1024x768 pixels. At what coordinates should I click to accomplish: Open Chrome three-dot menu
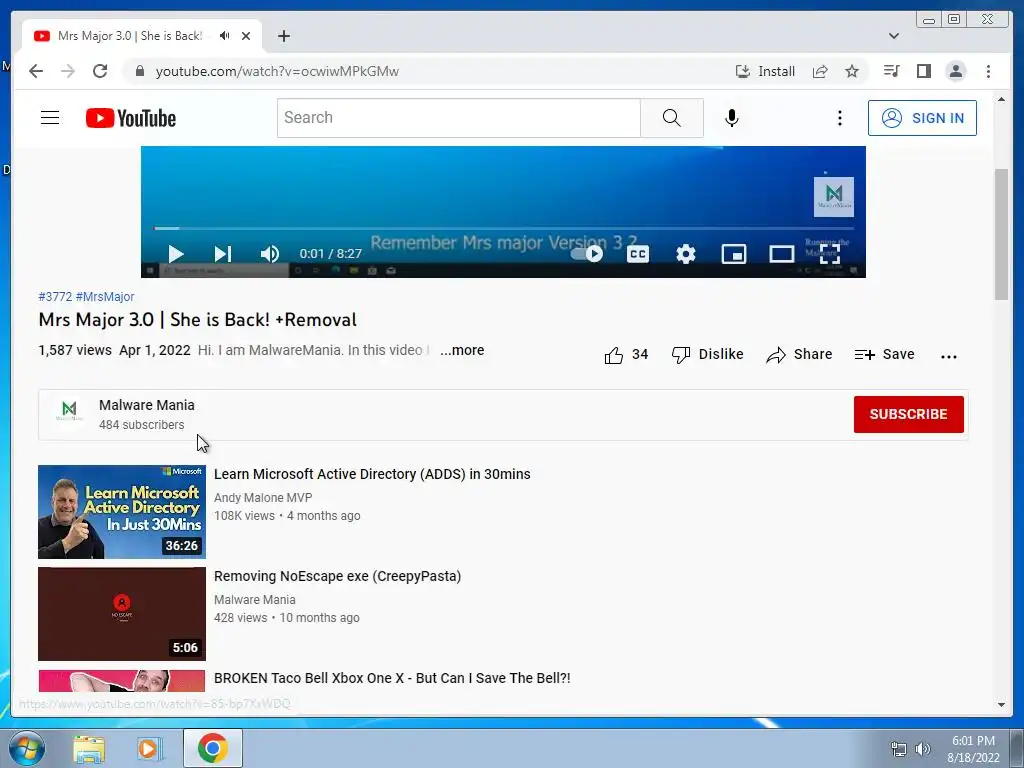pyautogui.click(x=988, y=71)
